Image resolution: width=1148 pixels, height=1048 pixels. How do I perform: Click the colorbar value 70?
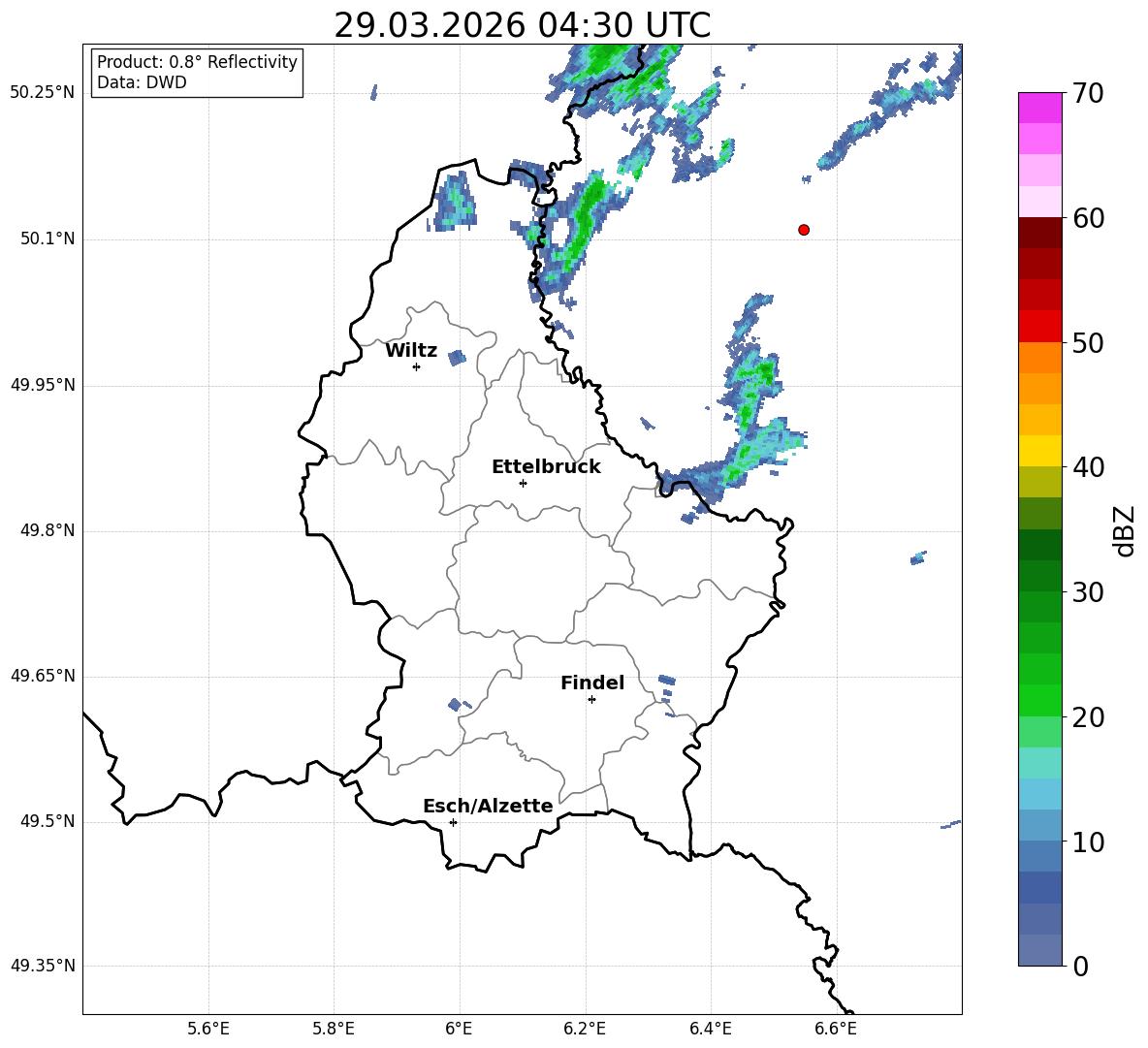(1088, 93)
